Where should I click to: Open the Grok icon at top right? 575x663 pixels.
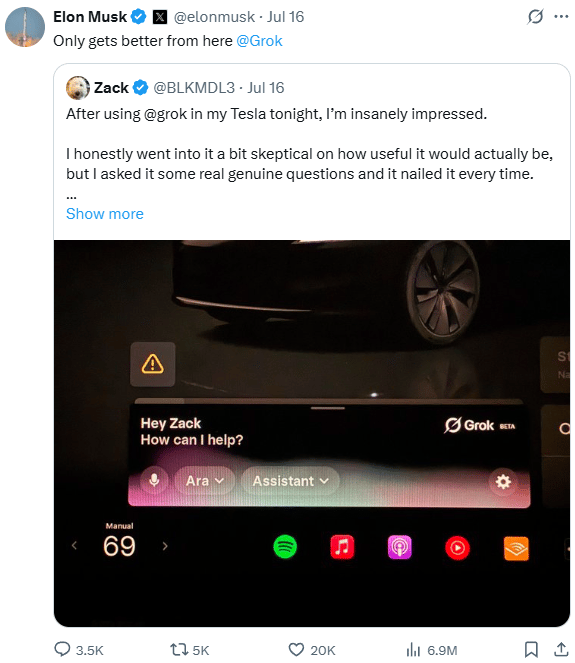pos(535,17)
